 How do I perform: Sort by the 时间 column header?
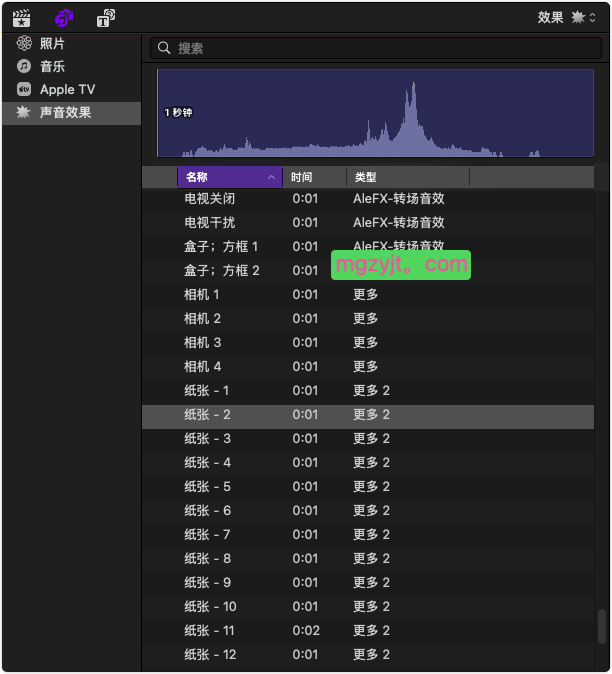(x=315, y=177)
